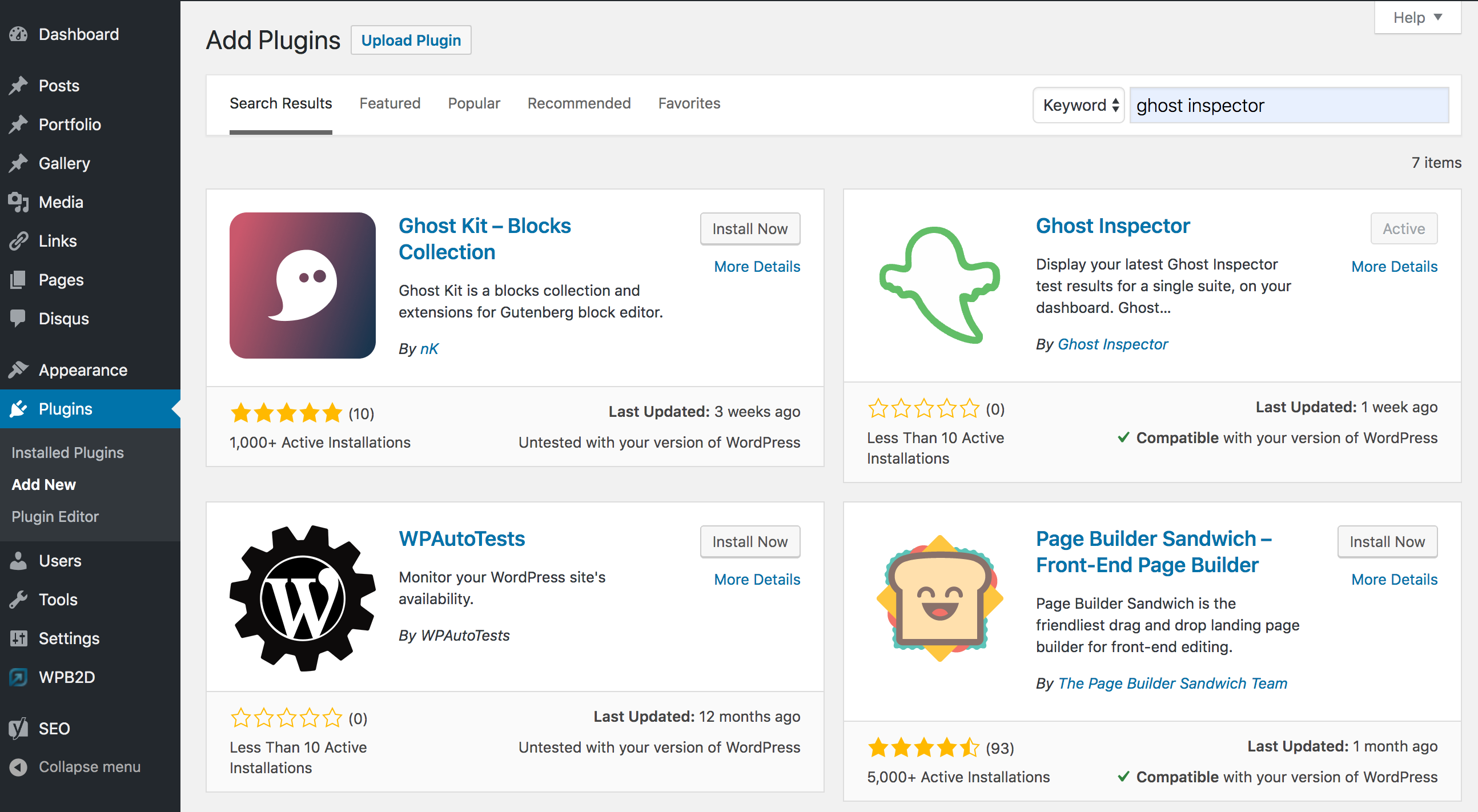Viewport: 1478px width, 812px height.
Task: Click the Page Builder Sandwich toast logo
Action: 940,598
